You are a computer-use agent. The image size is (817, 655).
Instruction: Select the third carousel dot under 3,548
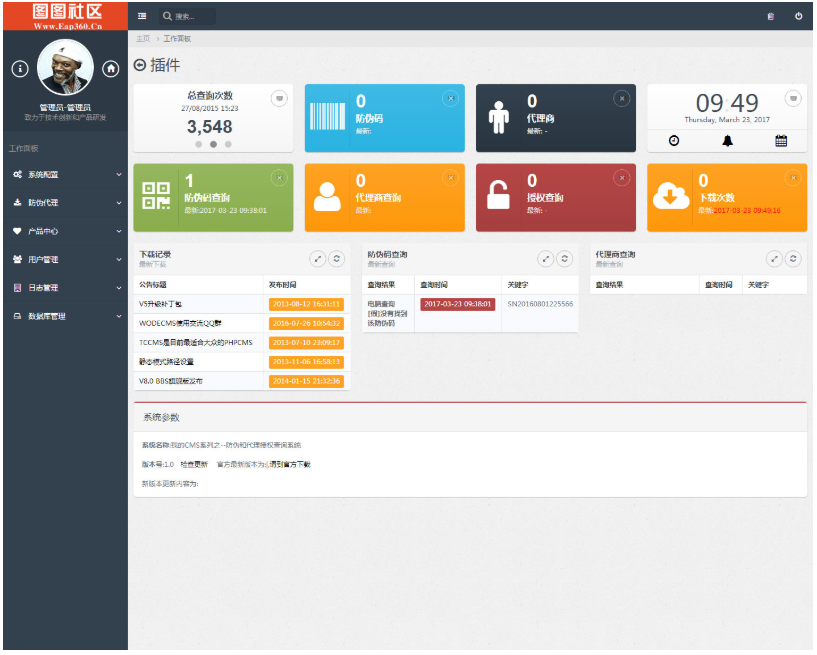click(228, 144)
